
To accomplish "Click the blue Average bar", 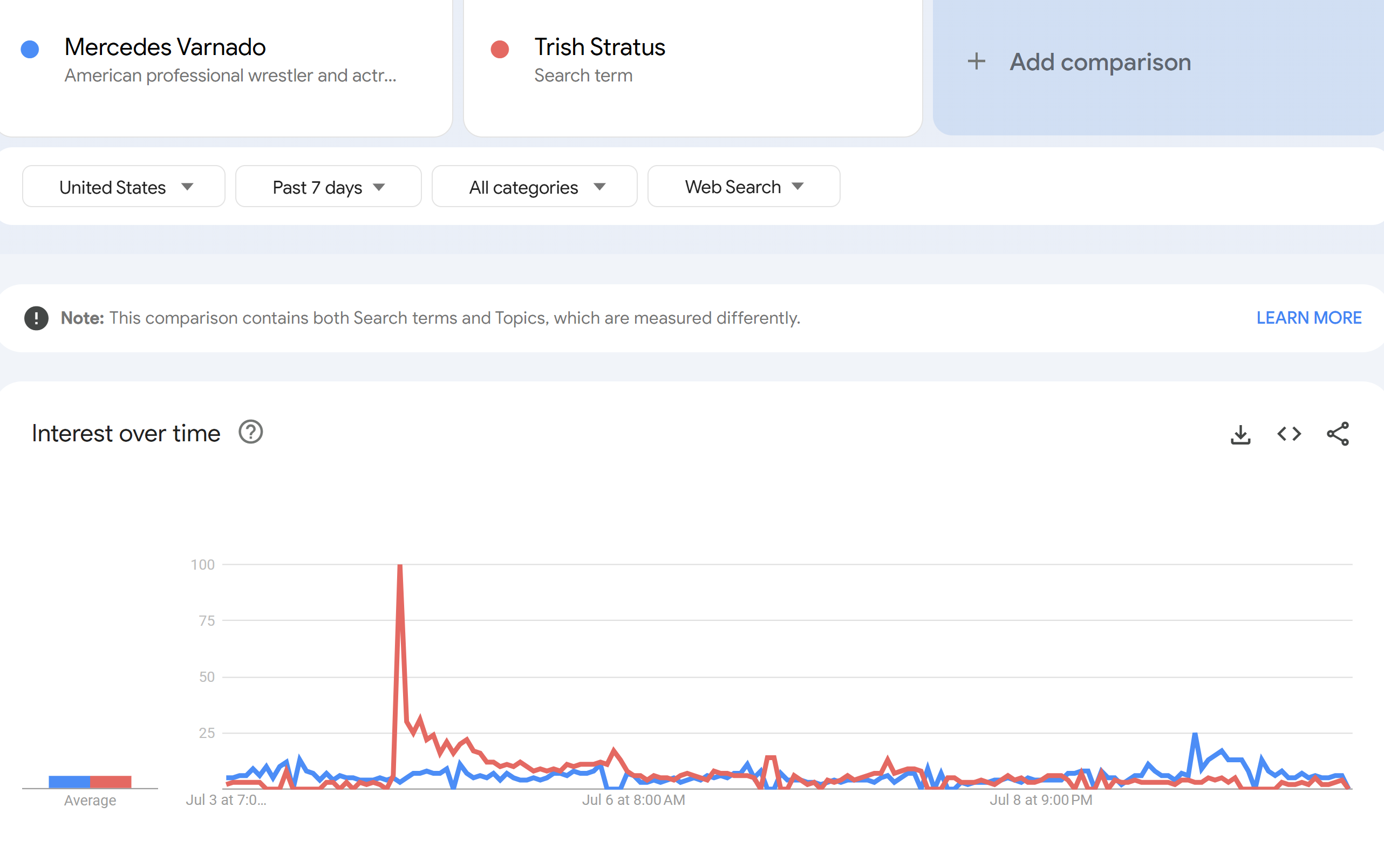I will (70, 781).
